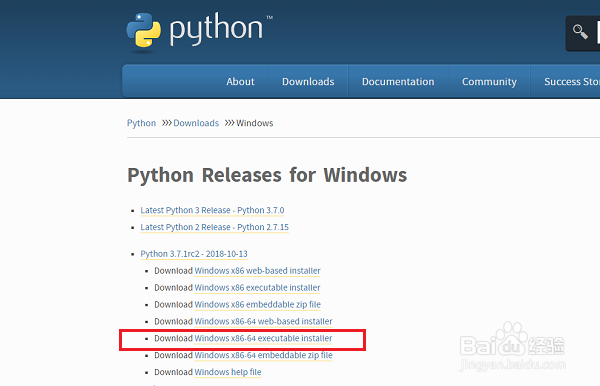Download Windows x86 embeddable zip file
Image resolution: width=600 pixels, height=386 pixels.
[x=258, y=305]
